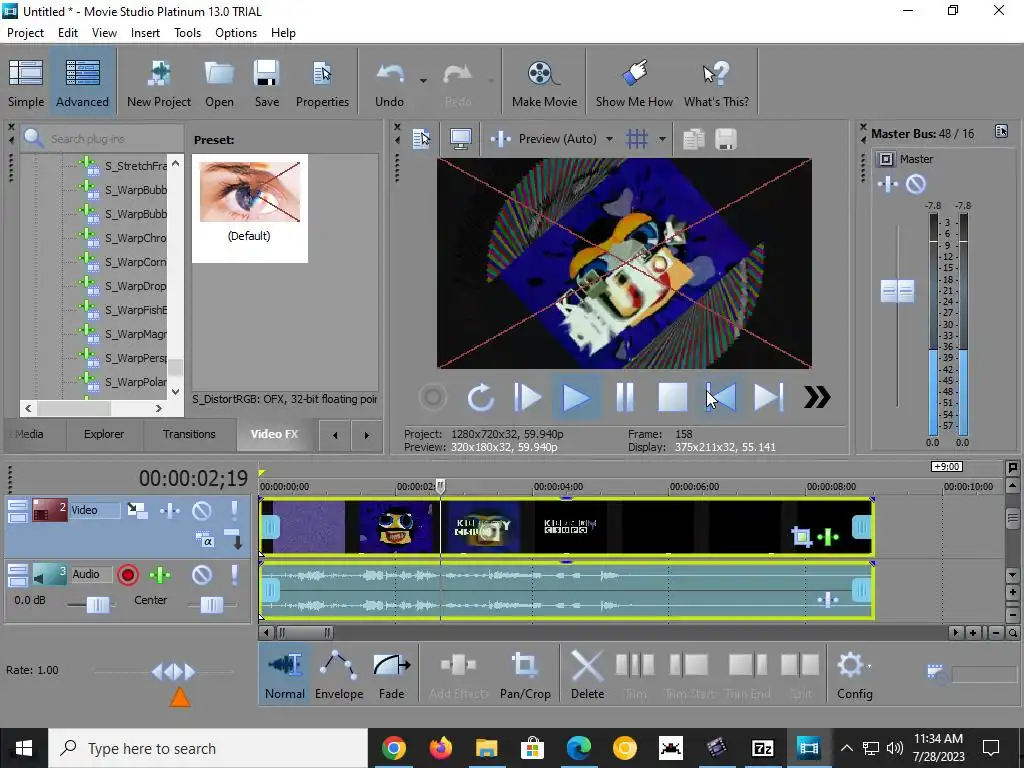Switch to the Explorer tab
Screen dimensions: 1024x768
click(x=104, y=434)
